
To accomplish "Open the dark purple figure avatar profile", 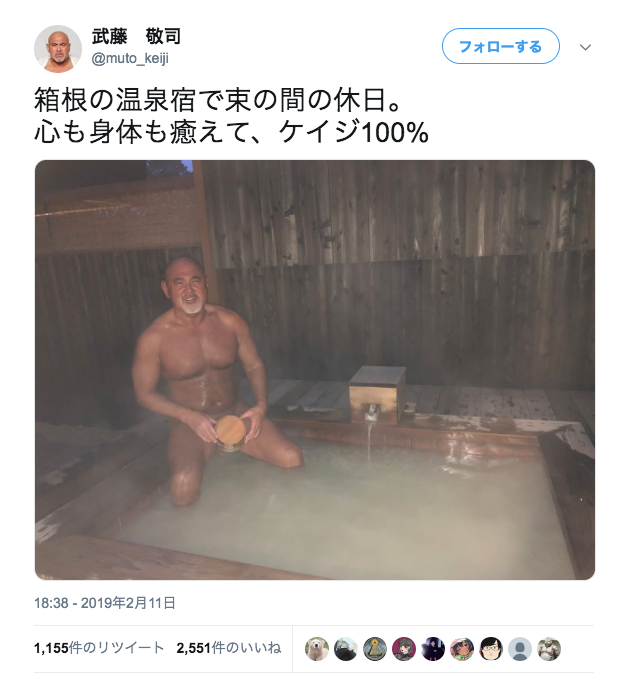I will tap(433, 649).
